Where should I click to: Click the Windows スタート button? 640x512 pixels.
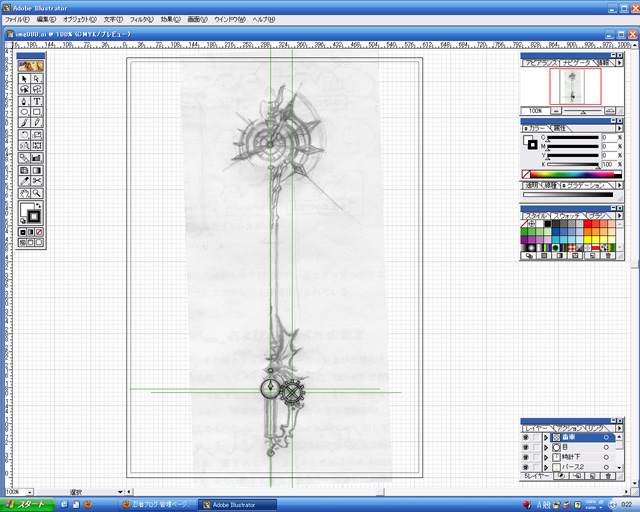(27, 505)
